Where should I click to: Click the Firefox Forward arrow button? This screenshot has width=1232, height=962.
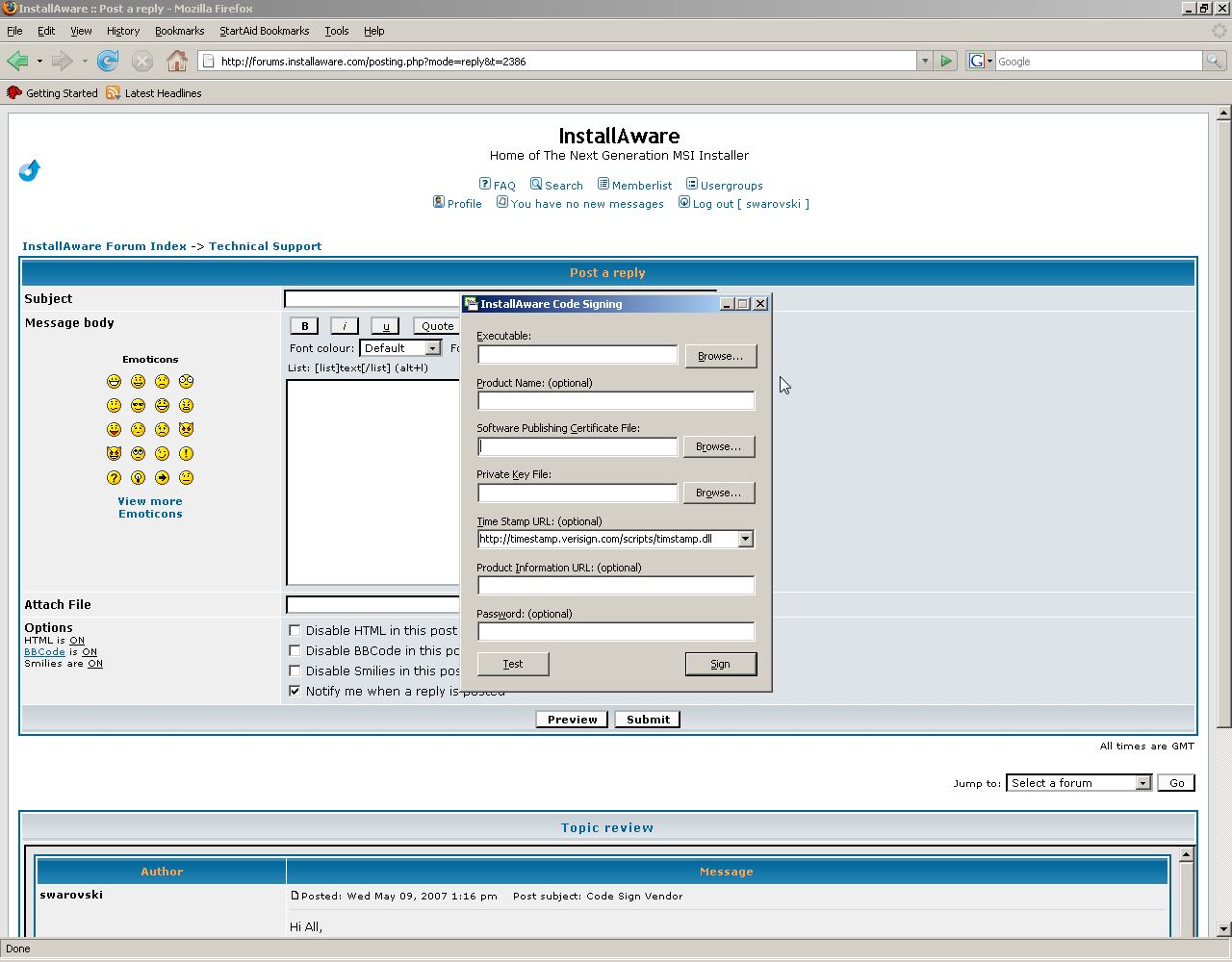pyautogui.click(x=63, y=61)
